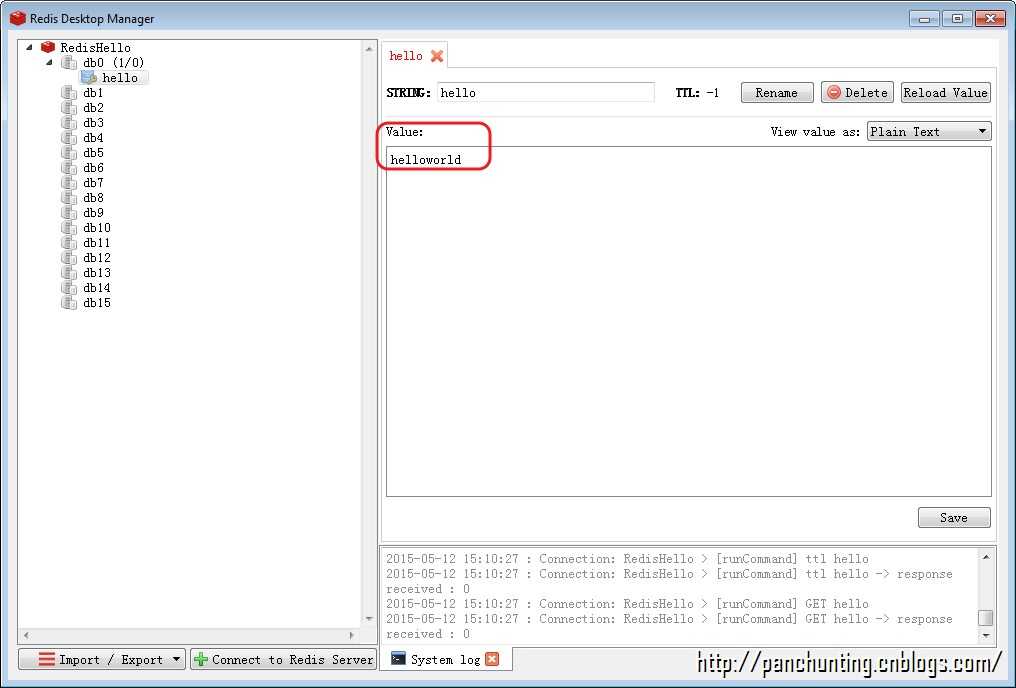Click the db5 database icon
Image resolution: width=1016 pixels, height=688 pixels.
point(69,153)
